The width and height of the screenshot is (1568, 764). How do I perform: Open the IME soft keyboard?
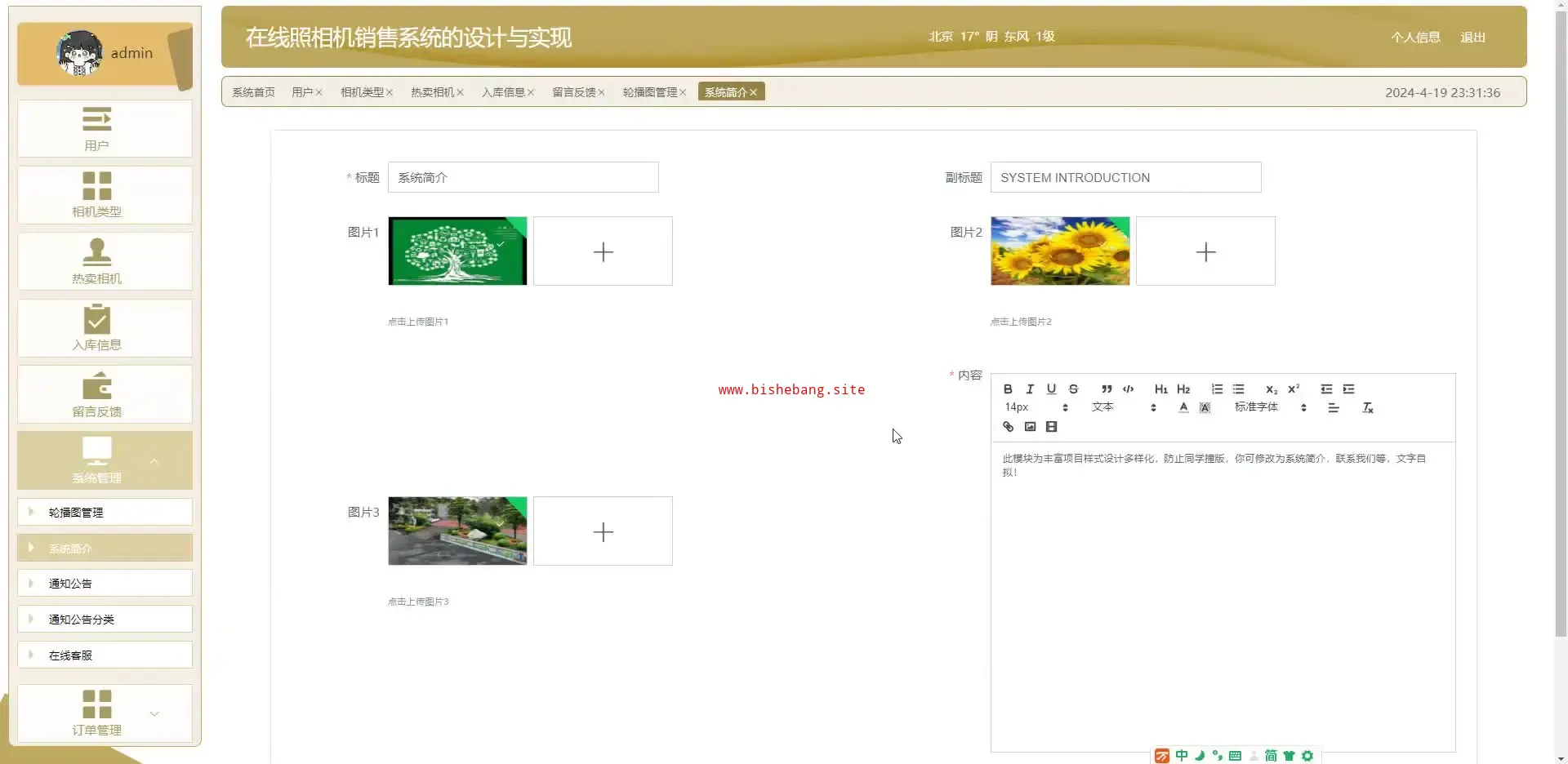(x=1235, y=756)
